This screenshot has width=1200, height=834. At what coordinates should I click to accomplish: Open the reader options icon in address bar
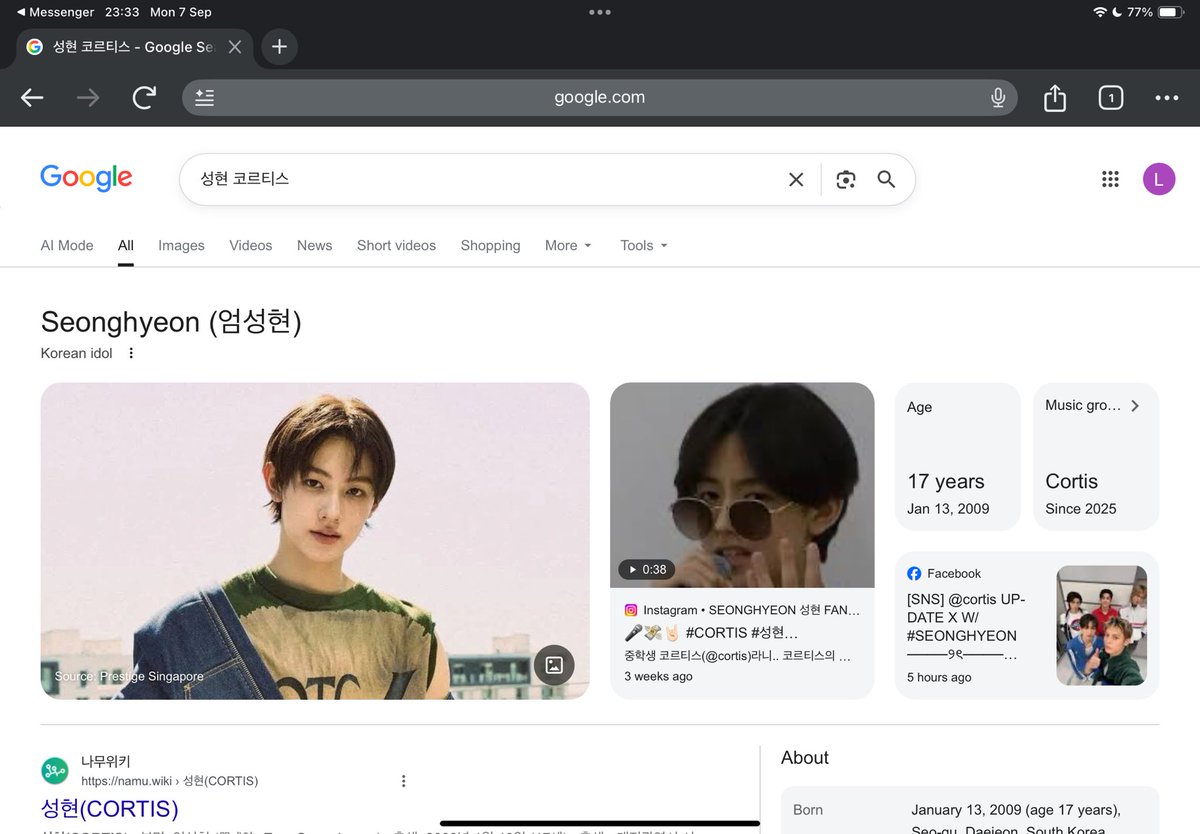205,97
